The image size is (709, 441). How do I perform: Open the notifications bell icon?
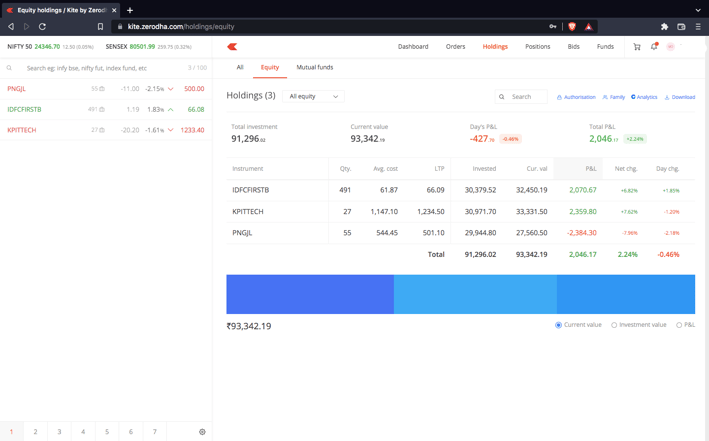pyautogui.click(x=654, y=46)
